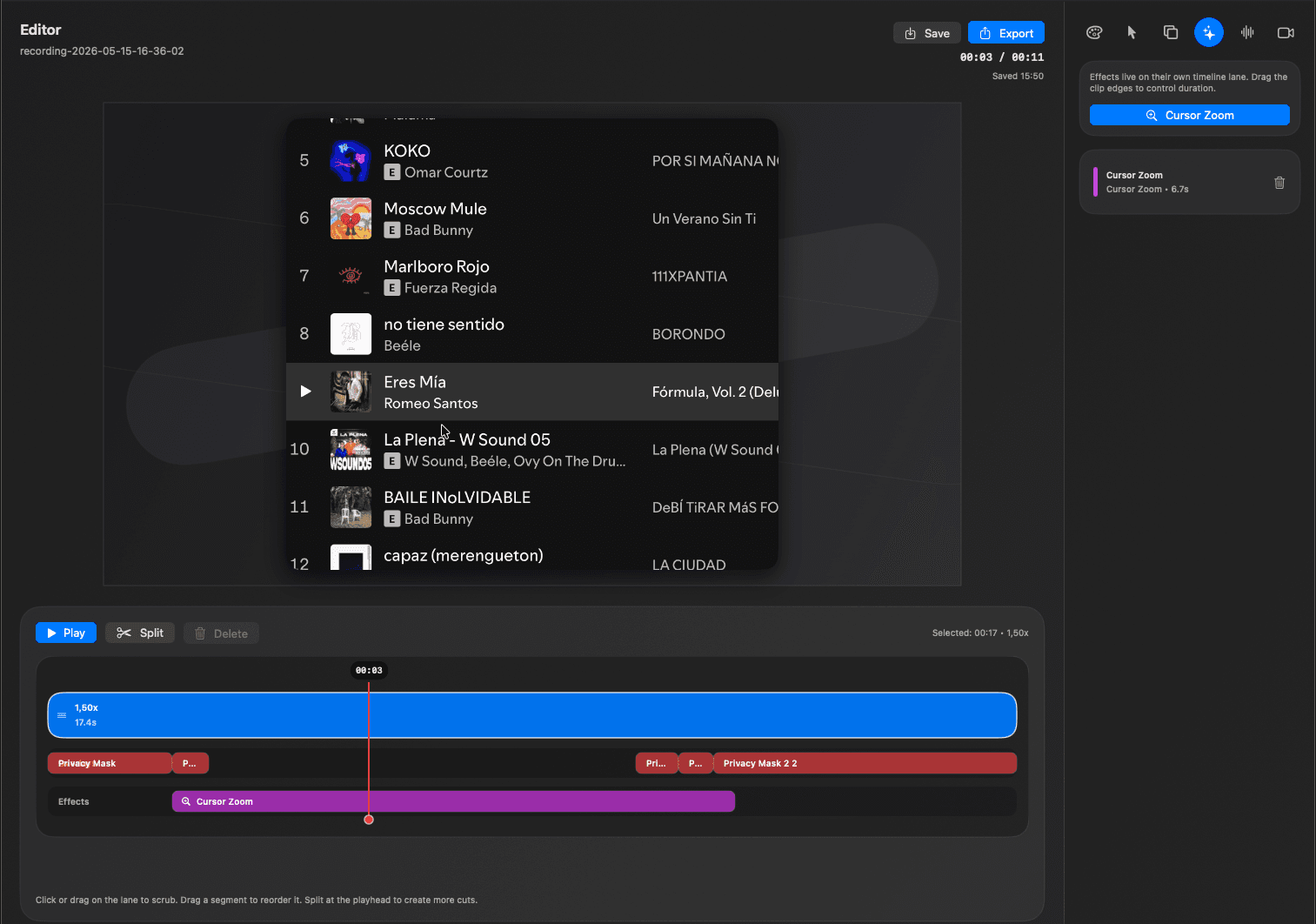Image resolution: width=1316 pixels, height=924 pixels.
Task: Select the Privacy Mask 2 2 clip
Action: [865, 763]
